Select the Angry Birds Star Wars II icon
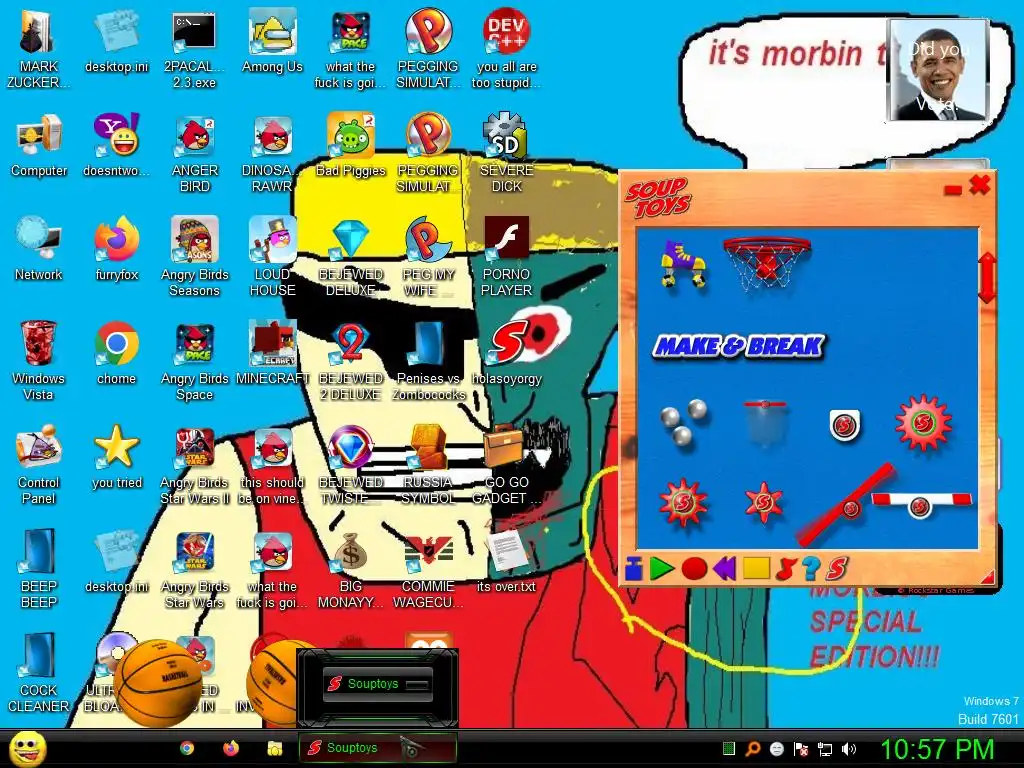The height and width of the screenshot is (768, 1024). [195, 465]
